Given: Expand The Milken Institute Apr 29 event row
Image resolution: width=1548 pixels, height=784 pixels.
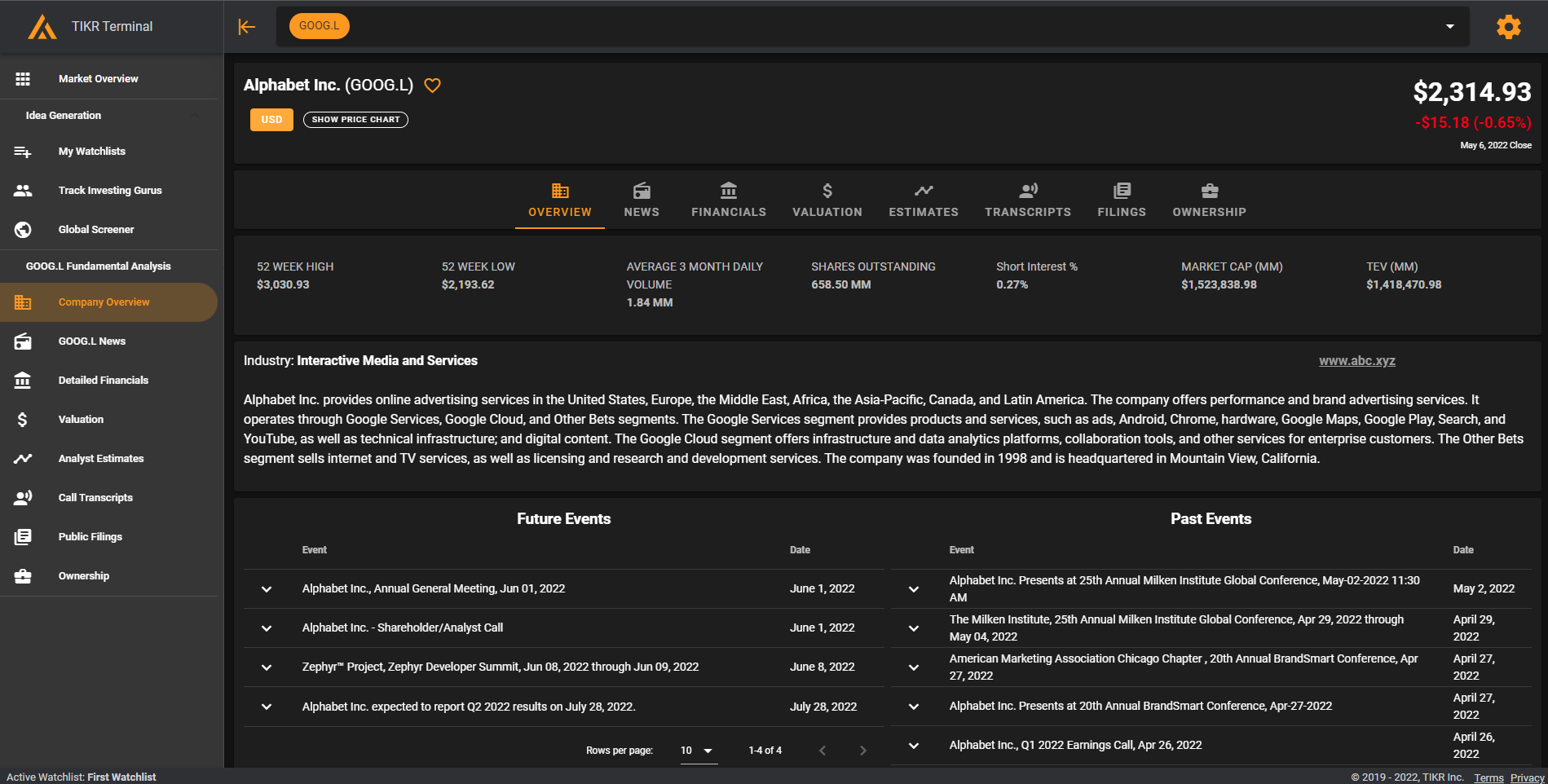Looking at the screenshot, I should (914, 628).
